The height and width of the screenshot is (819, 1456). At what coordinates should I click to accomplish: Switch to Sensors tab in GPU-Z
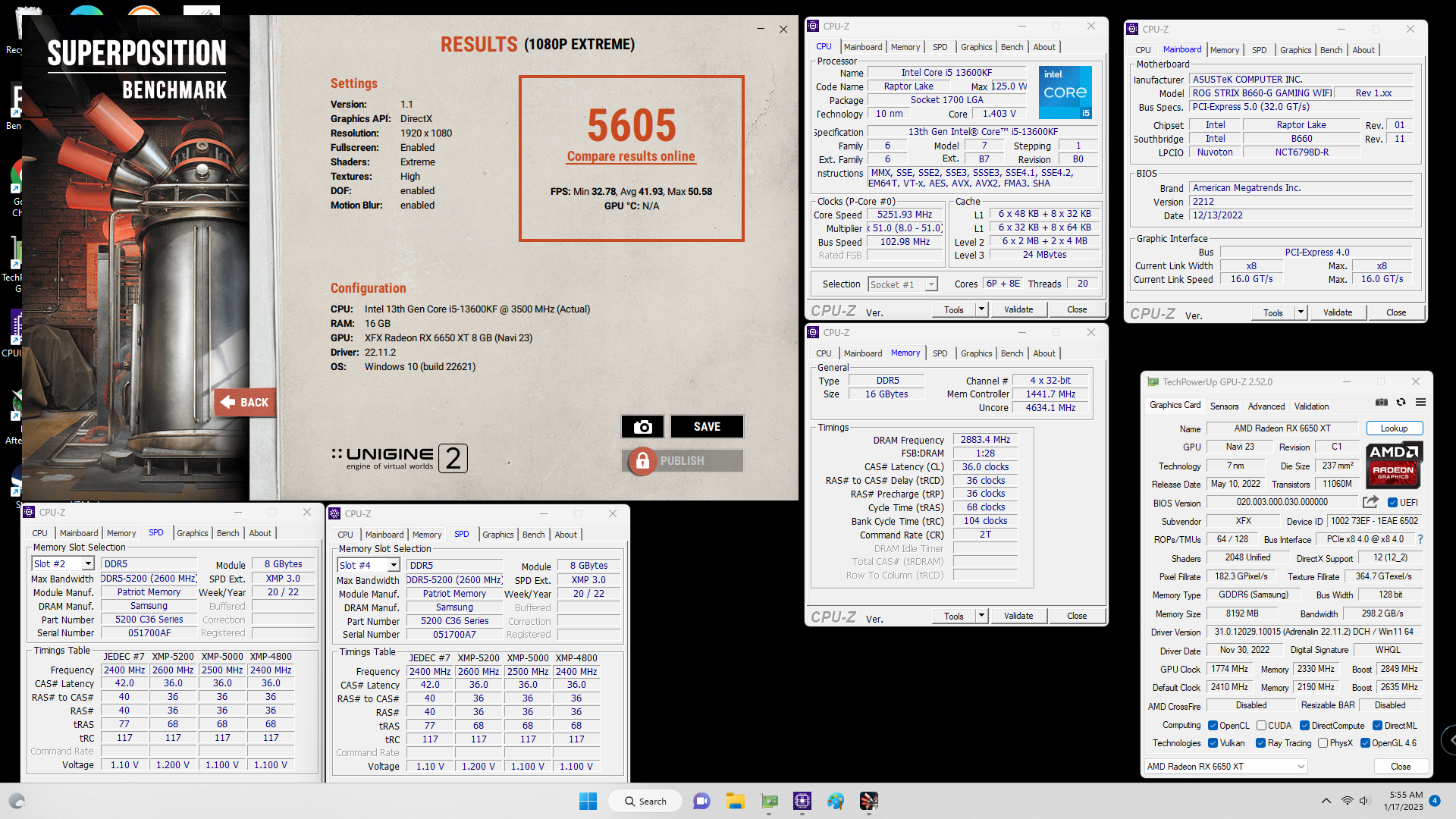[1224, 406]
